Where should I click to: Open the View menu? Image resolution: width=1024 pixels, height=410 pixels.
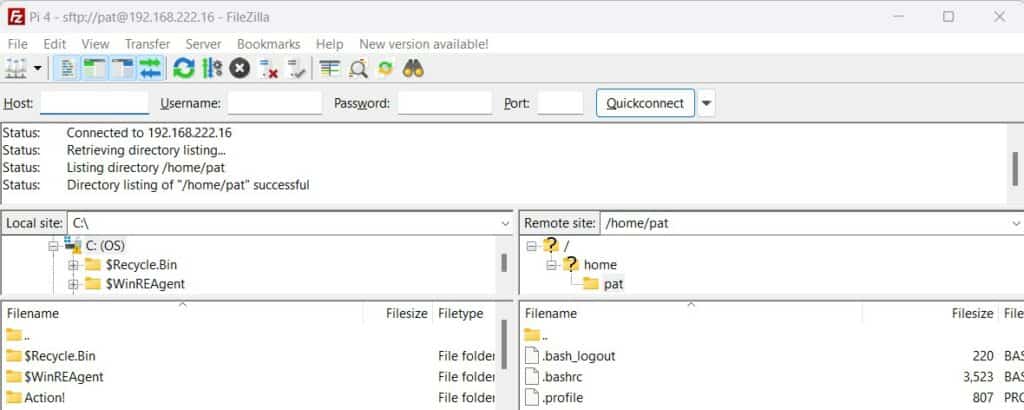tap(95, 44)
